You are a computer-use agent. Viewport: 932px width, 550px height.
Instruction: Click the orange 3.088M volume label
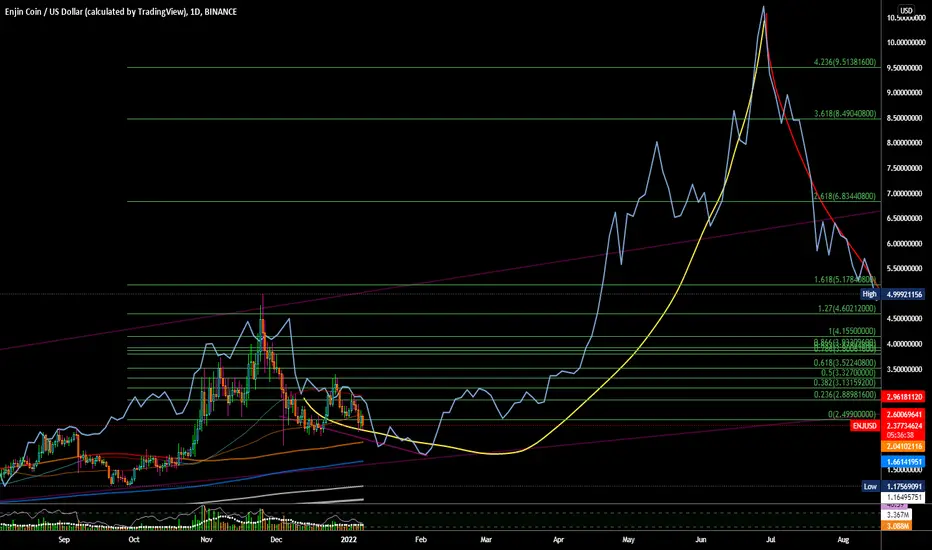898,526
